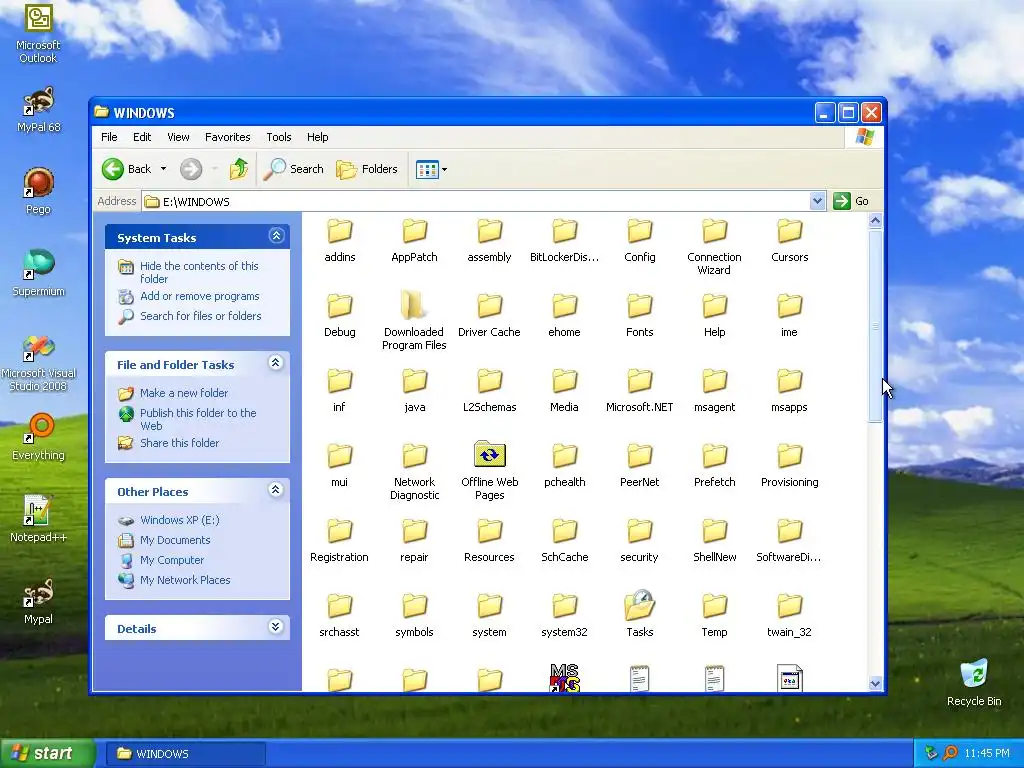1024x768 pixels.
Task: Open the Address bar dropdown
Action: [817, 201]
